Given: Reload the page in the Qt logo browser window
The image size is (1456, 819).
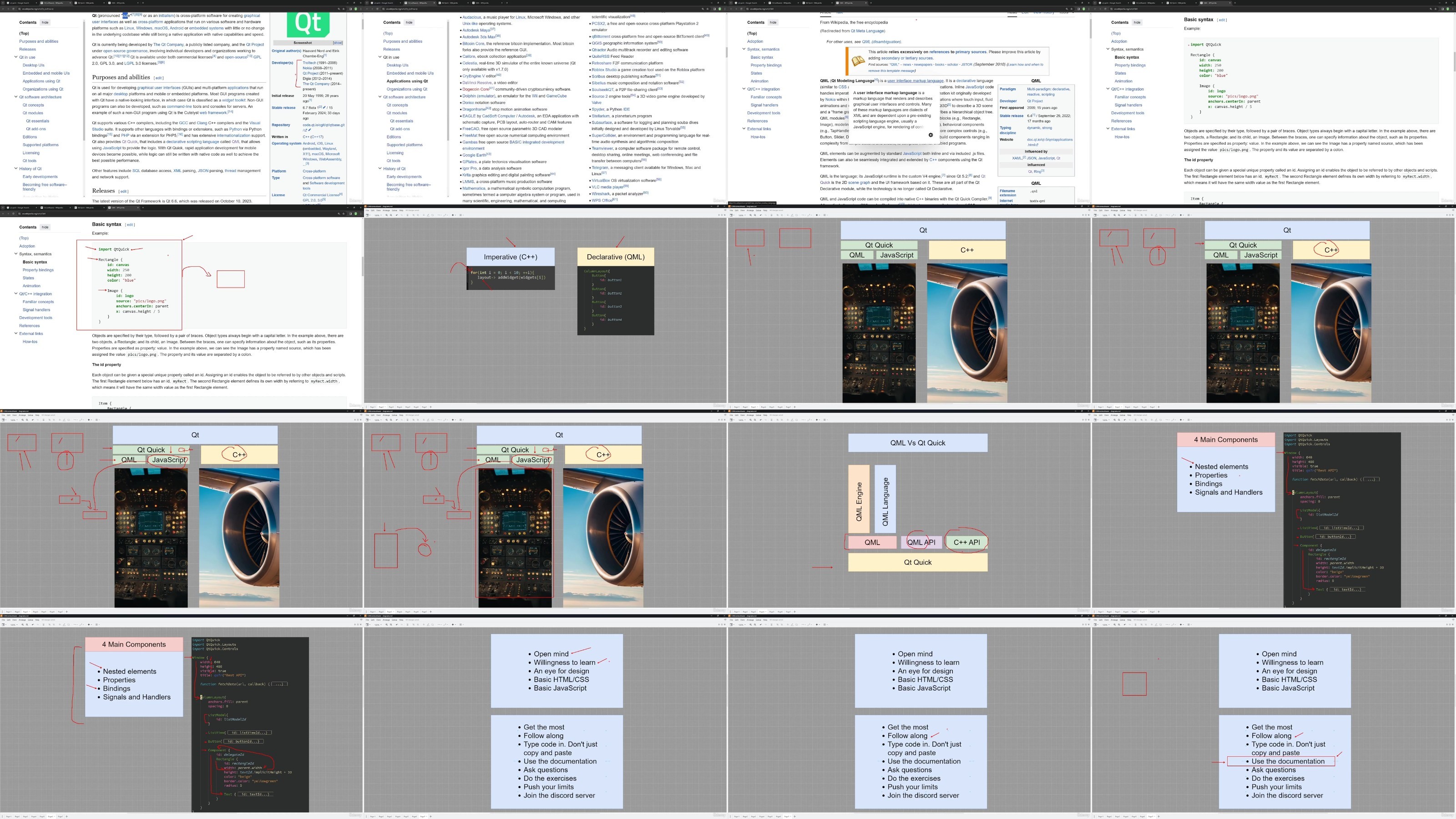Looking at the screenshot, I should (x=14, y=9).
